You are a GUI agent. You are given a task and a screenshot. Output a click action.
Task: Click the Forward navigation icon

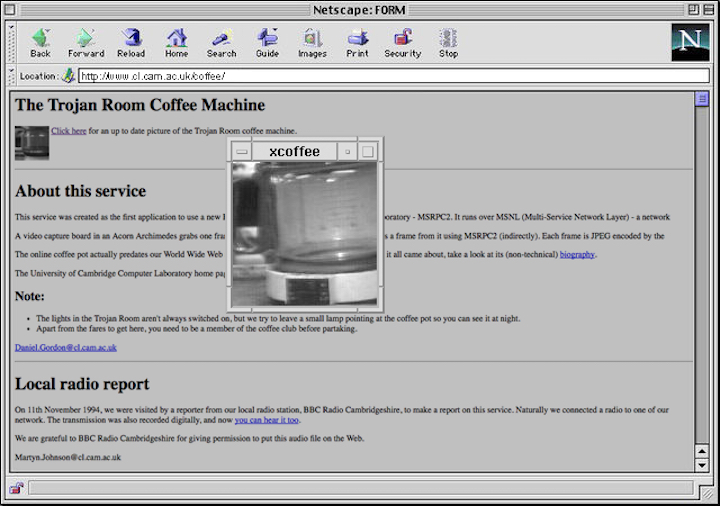(86, 41)
